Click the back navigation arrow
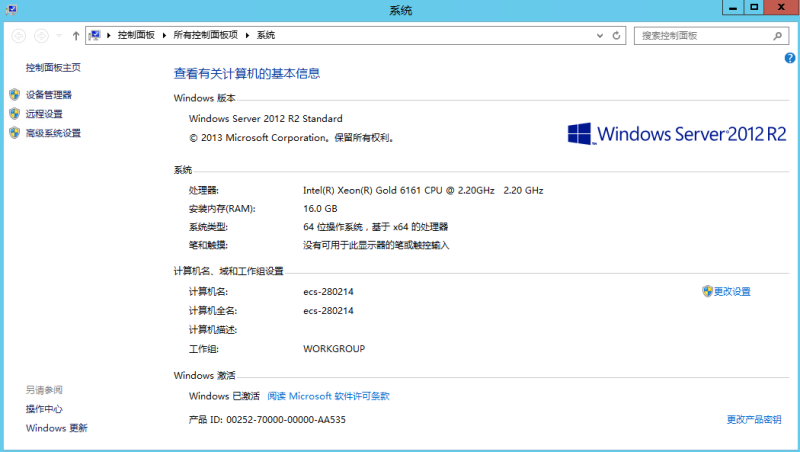Image resolution: width=800 pixels, height=452 pixels. pyautogui.click(x=18, y=35)
